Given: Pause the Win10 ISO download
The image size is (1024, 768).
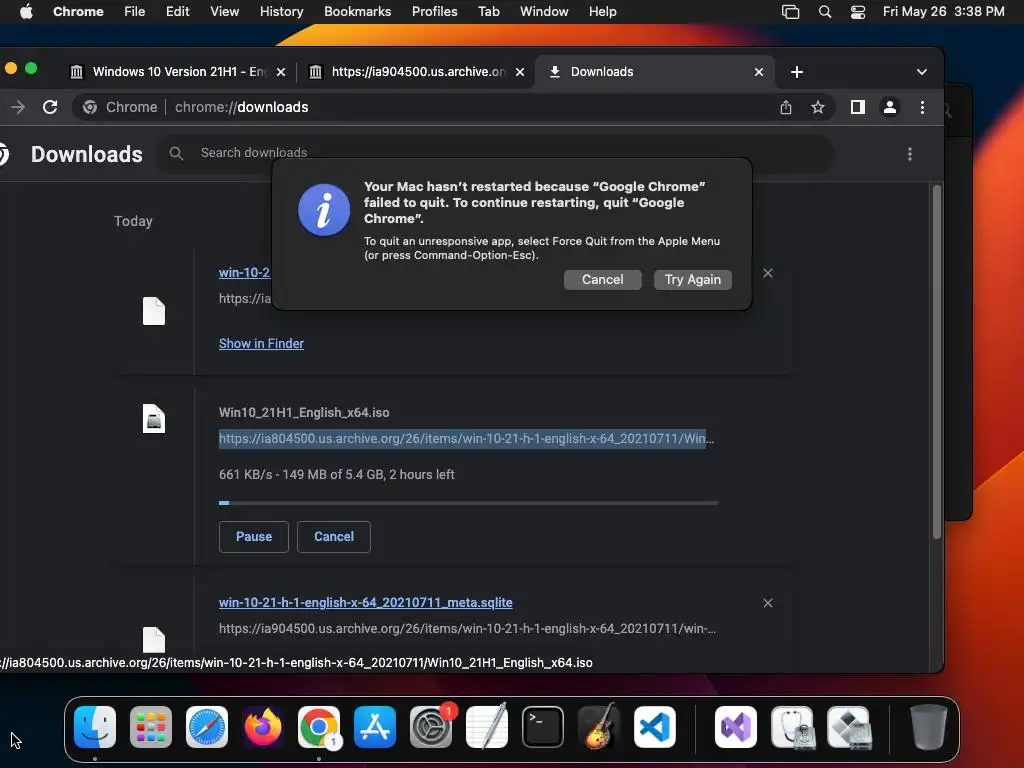Looking at the screenshot, I should pos(253,537).
